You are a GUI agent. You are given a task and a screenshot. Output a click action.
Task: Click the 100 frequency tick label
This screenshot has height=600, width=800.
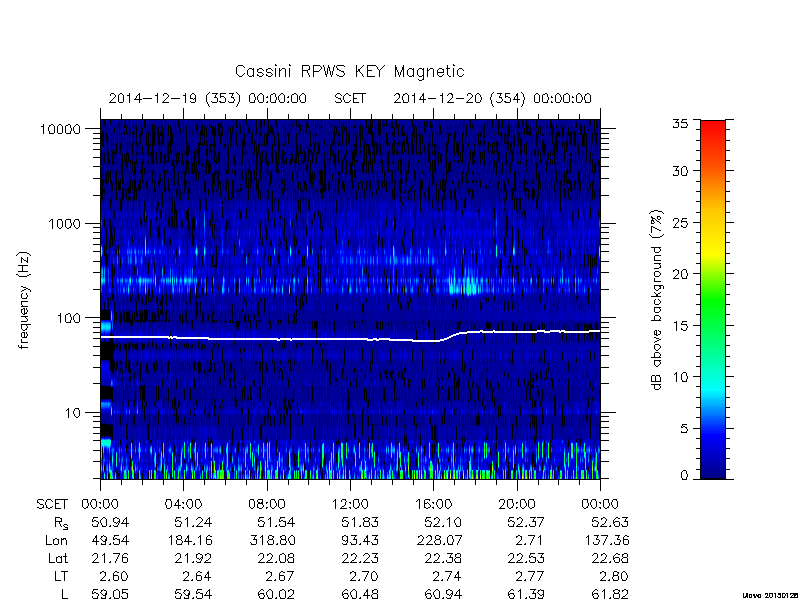69,318
